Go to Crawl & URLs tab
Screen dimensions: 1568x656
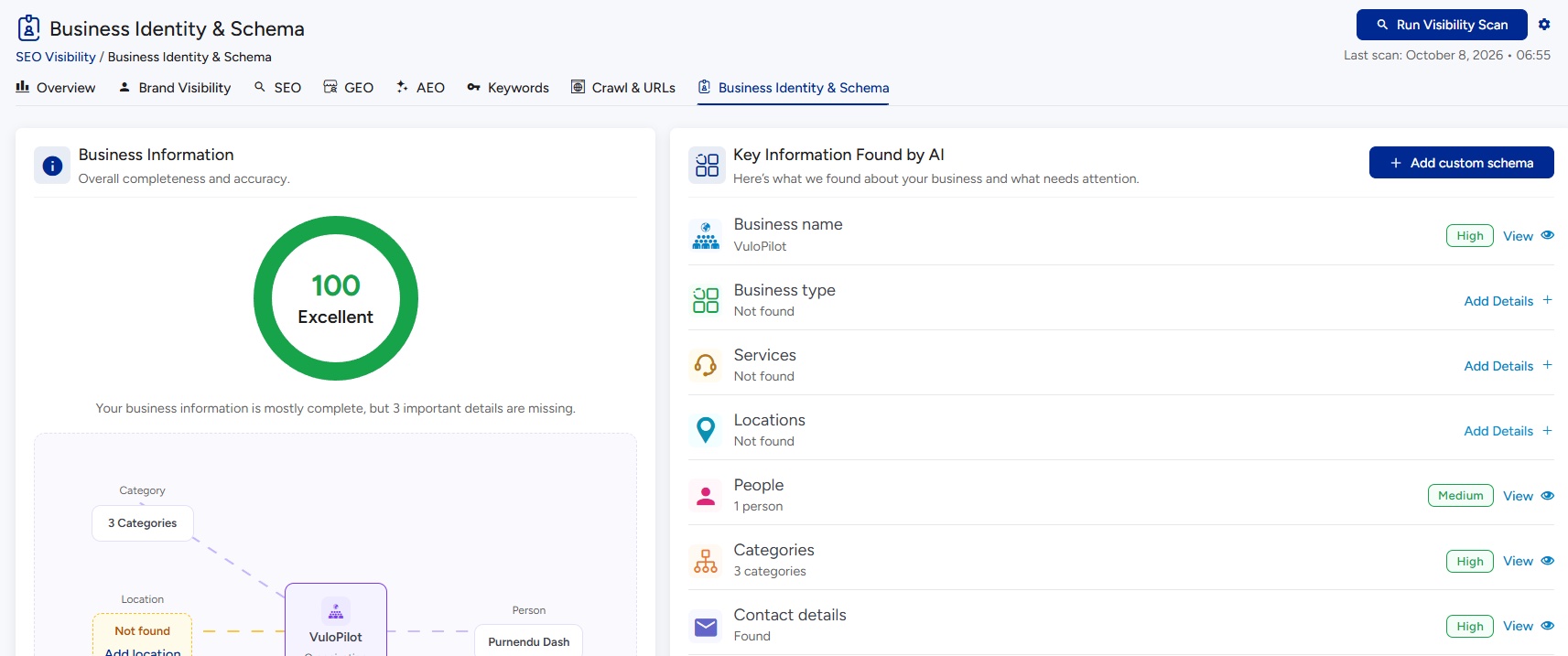click(x=623, y=88)
